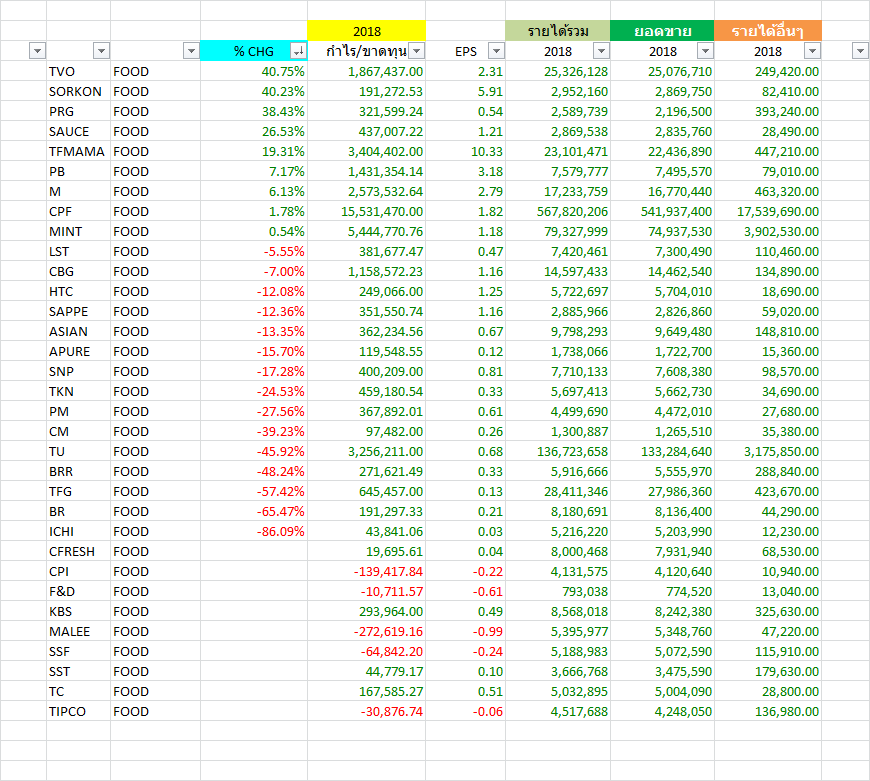Viewport: 870px width, 781px height.
Task: Select total revenue 567,820,206
Action: click(558, 211)
